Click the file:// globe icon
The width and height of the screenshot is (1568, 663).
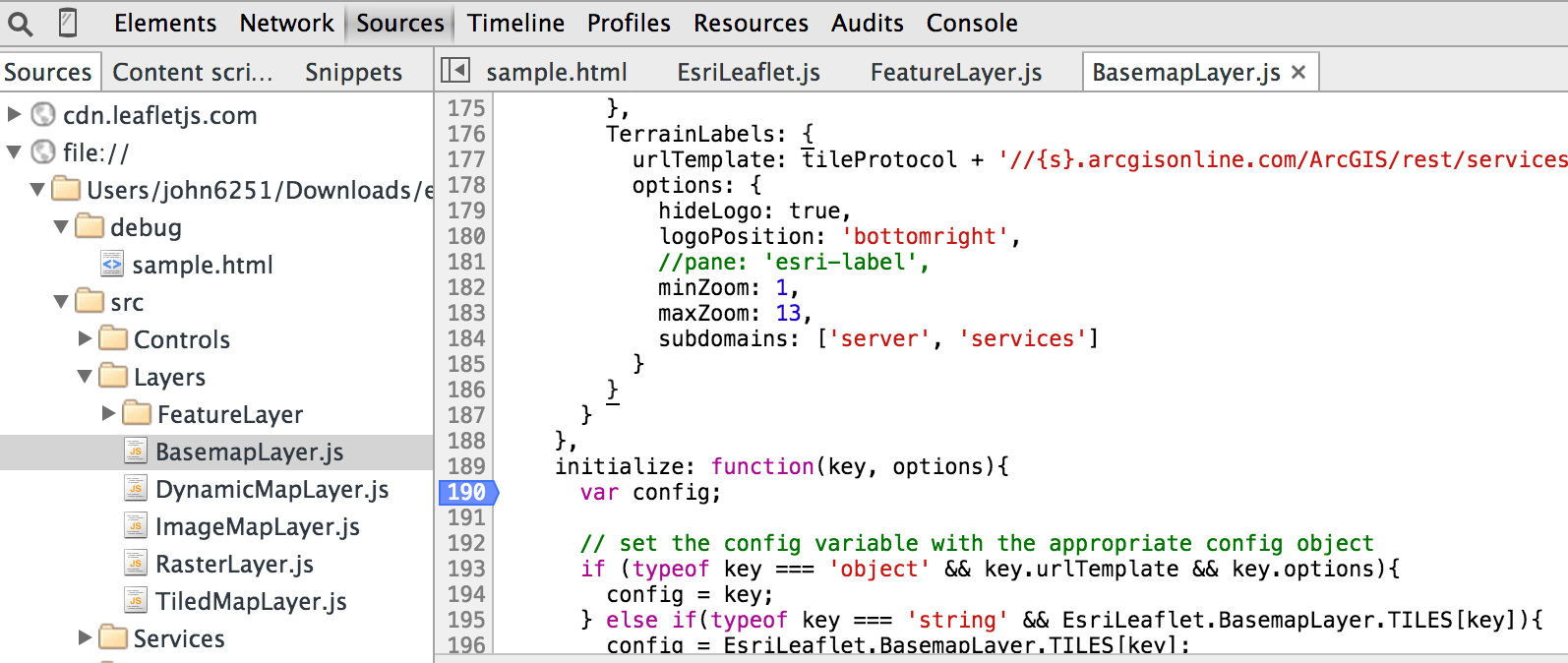click(x=43, y=152)
